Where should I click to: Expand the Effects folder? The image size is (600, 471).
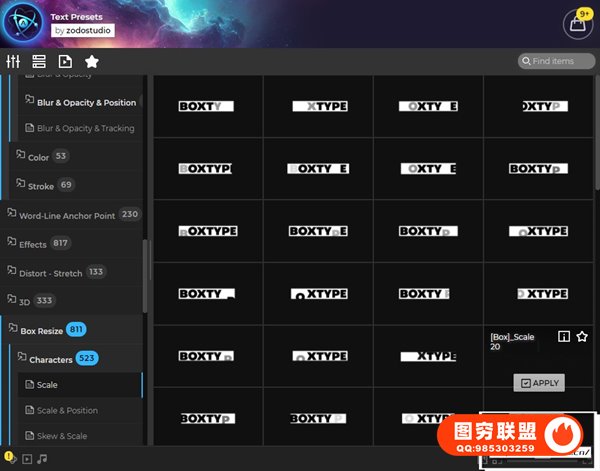coord(32,244)
